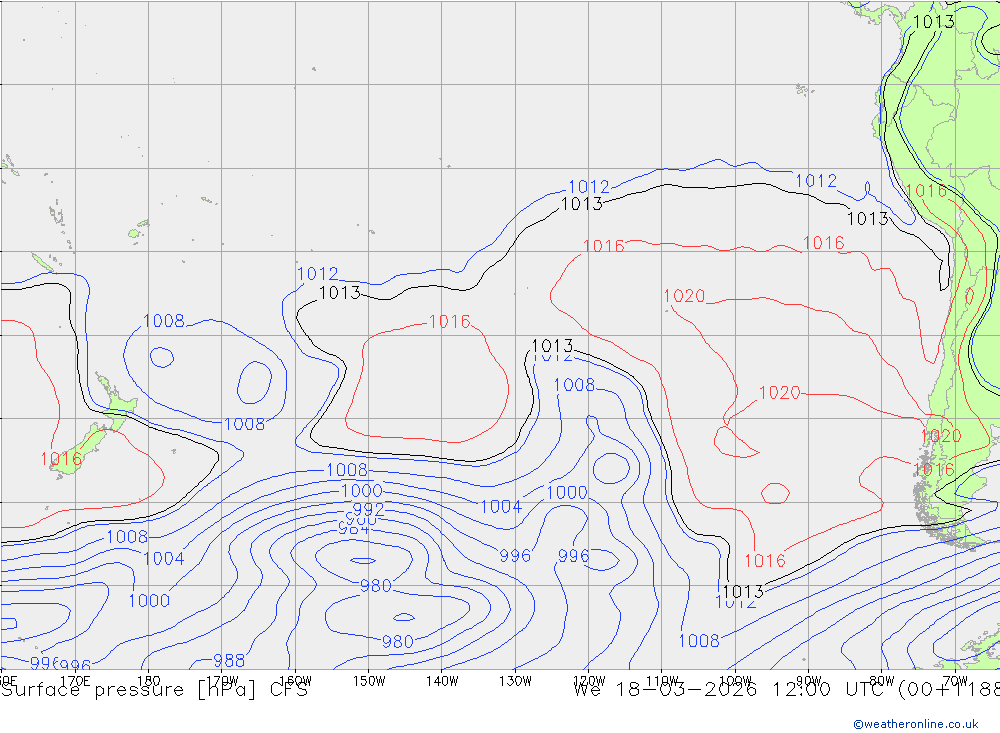This screenshot has width=1000, height=733.
Task: Select the 'Surface pressure [hPa] CFS' title
Action: 154,690
